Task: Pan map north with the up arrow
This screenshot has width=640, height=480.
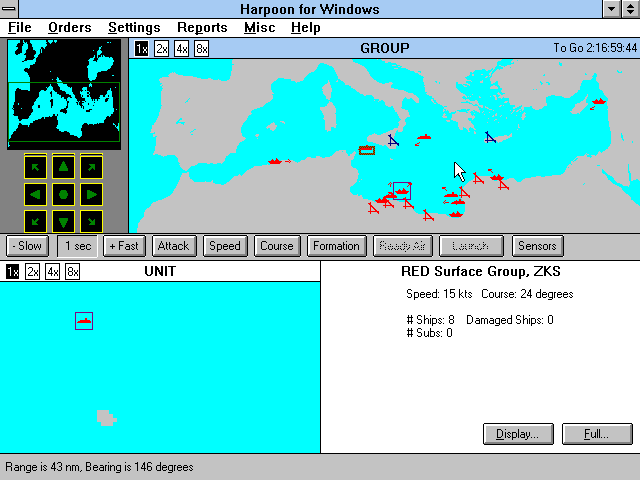Action: pyautogui.click(x=63, y=167)
